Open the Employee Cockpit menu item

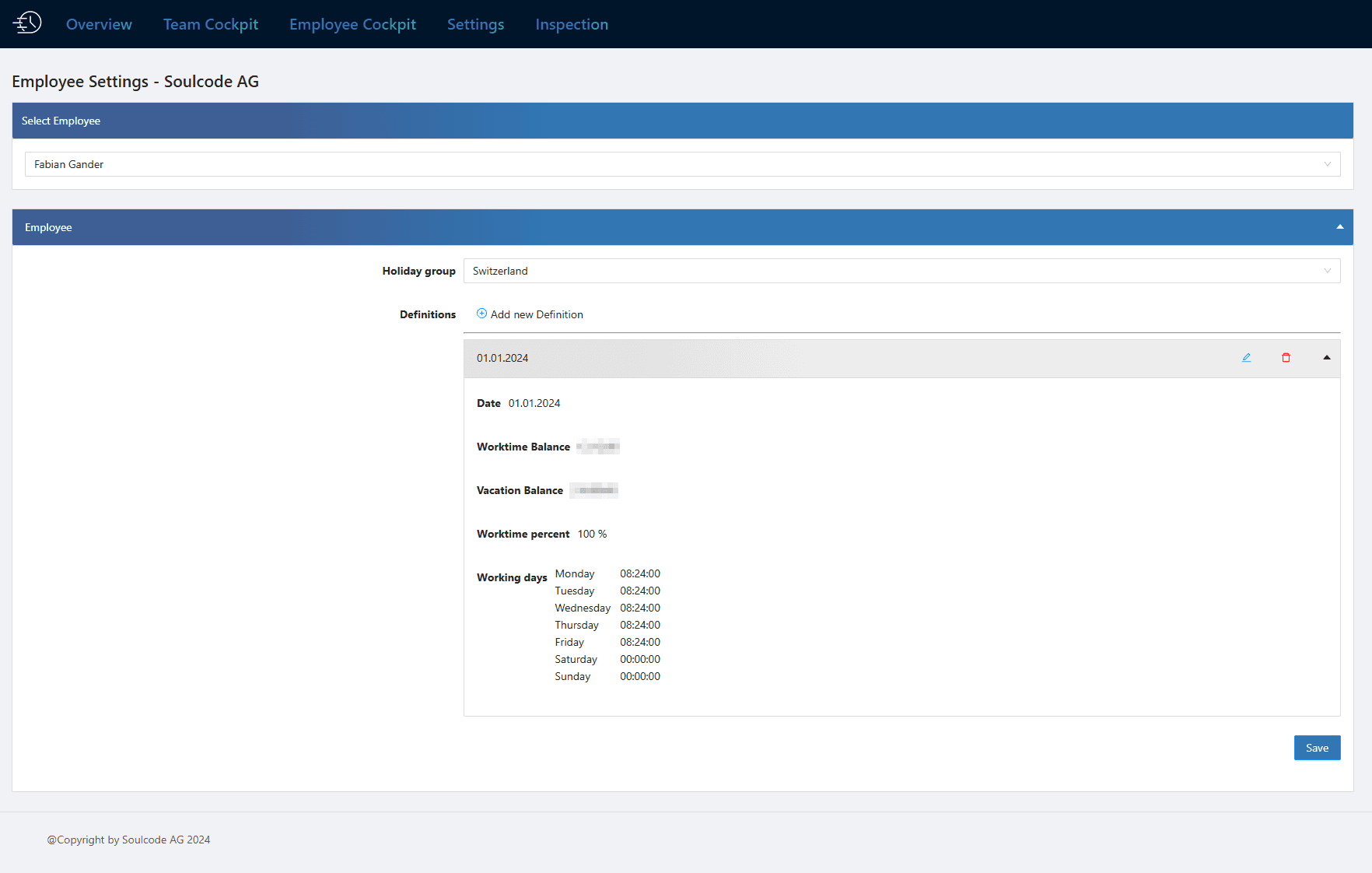[352, 24]
